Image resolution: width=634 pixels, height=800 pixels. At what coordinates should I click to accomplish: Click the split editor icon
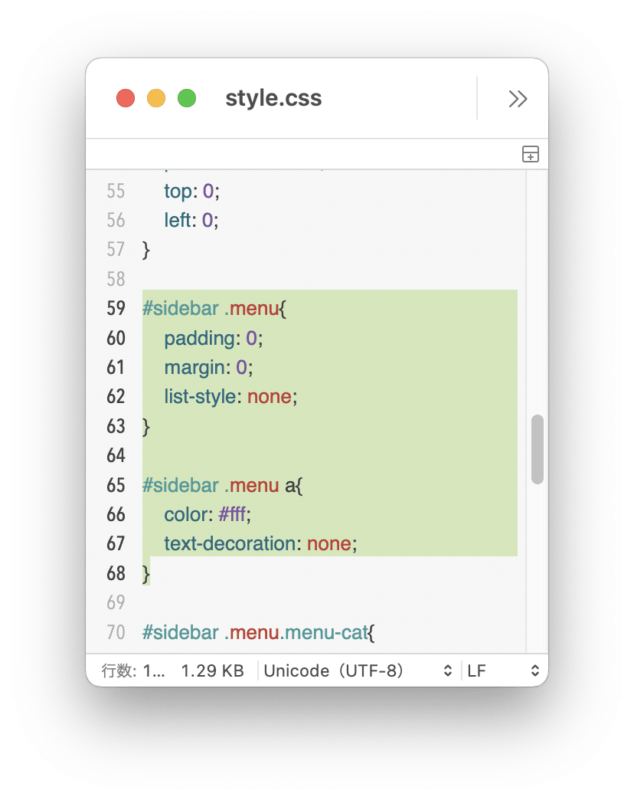[530, 154]
